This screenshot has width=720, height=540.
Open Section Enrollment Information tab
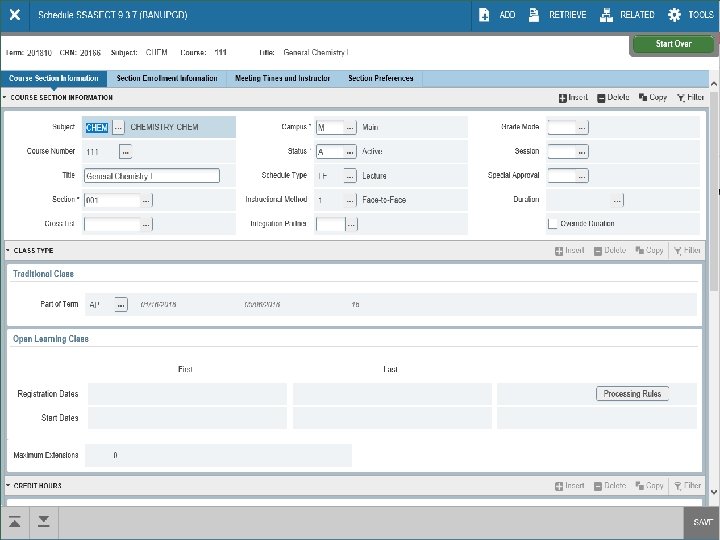[167, 79]
